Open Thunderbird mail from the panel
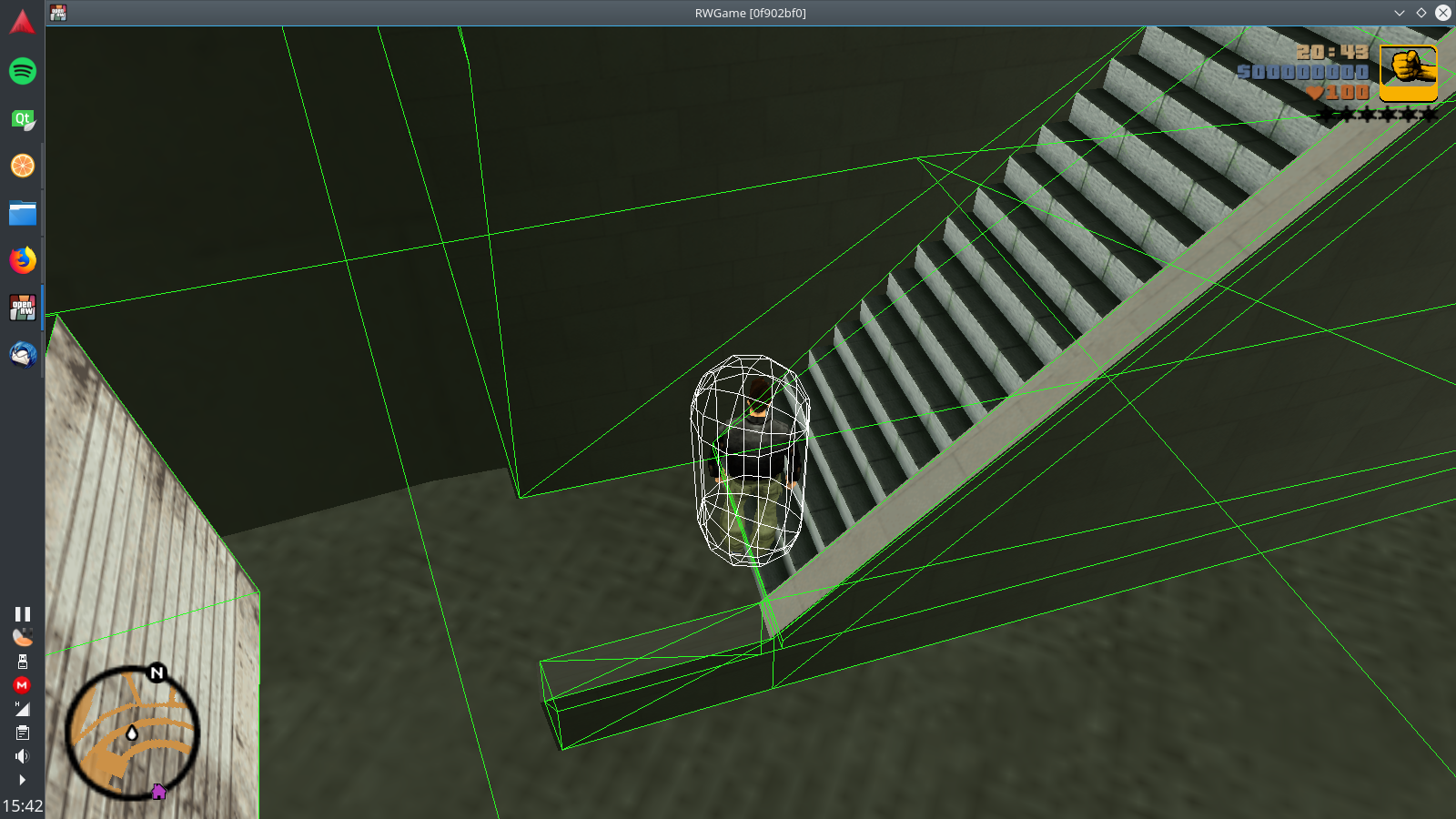The image size is (1456, 819). (x=22, y=355)
